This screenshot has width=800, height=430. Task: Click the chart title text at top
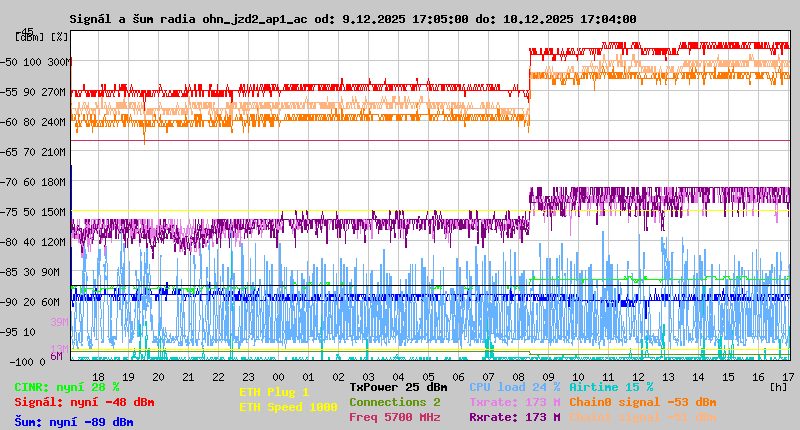coord(352,19)
